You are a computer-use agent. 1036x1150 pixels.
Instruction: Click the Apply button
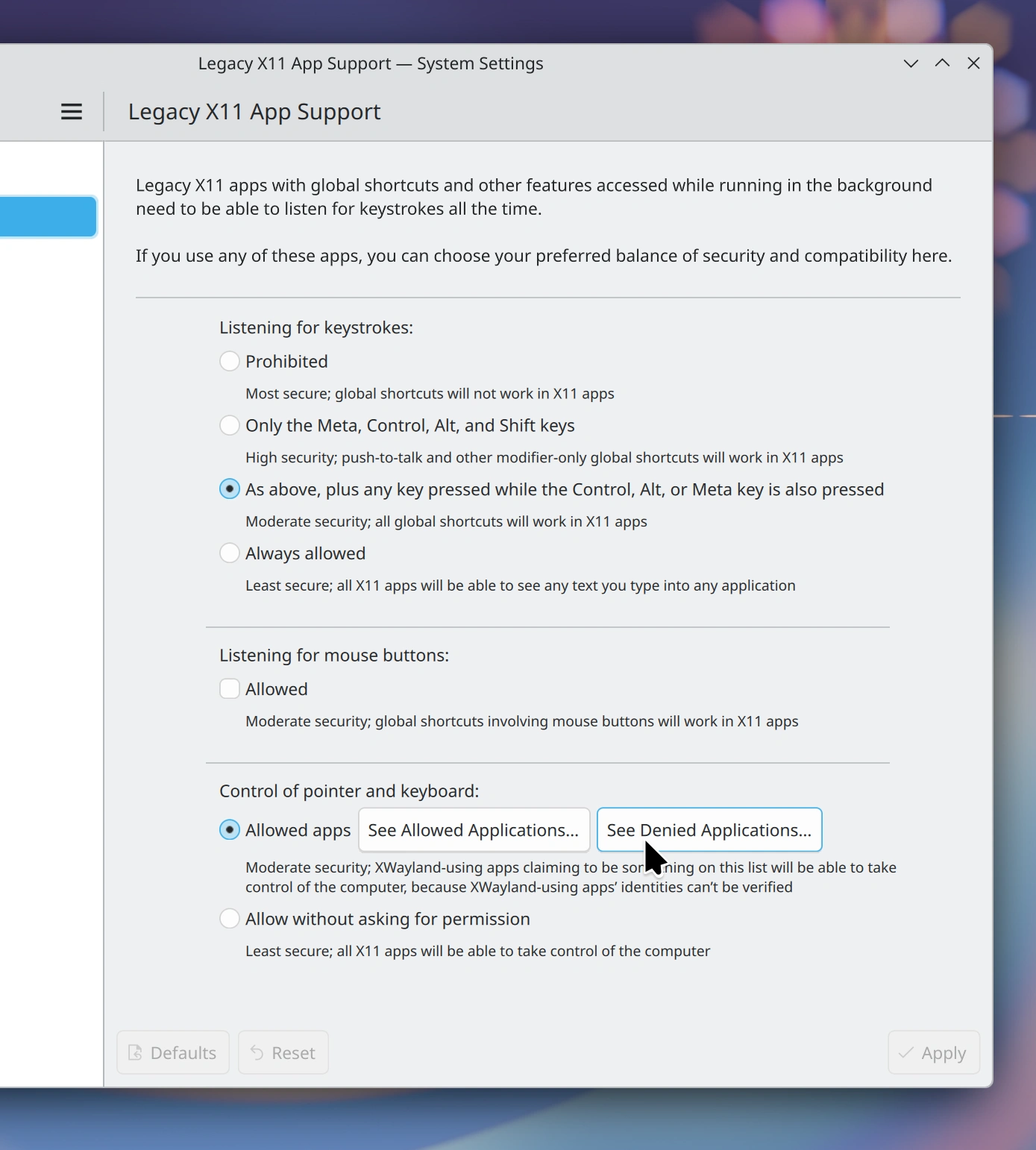934,1052
